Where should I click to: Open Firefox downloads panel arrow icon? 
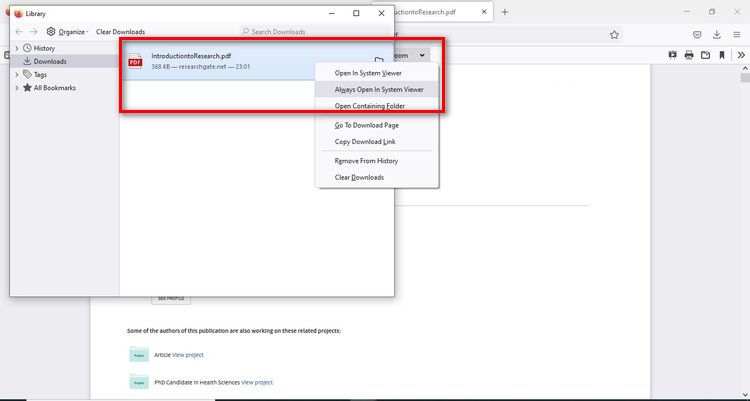717,34
